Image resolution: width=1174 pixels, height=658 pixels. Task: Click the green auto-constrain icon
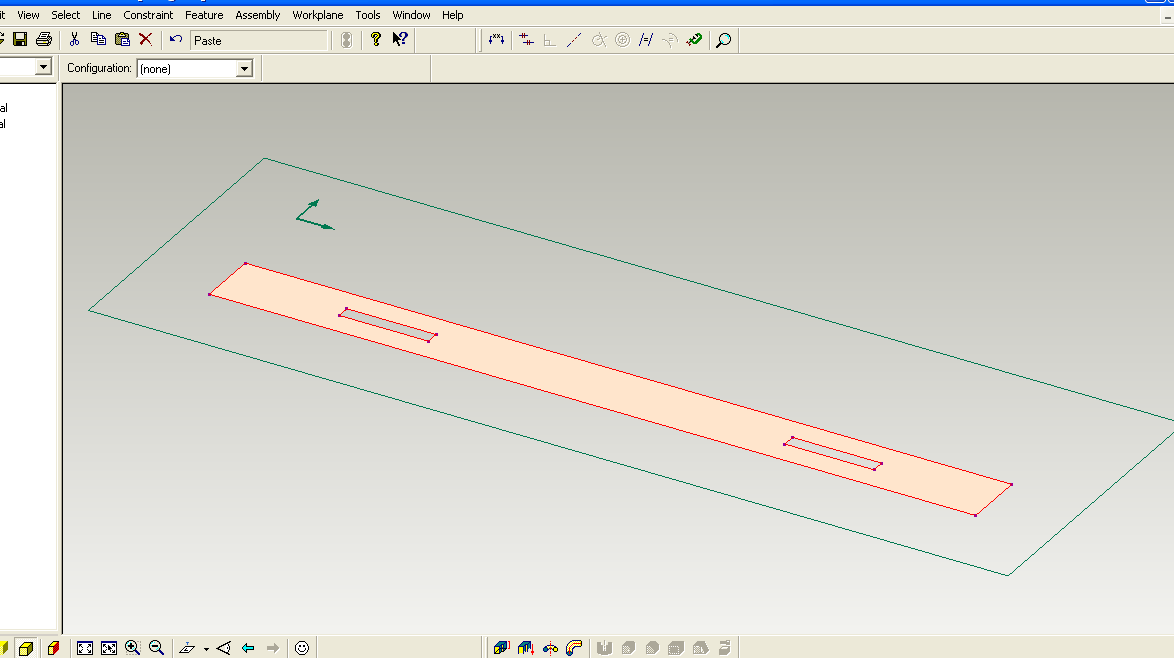694,40
